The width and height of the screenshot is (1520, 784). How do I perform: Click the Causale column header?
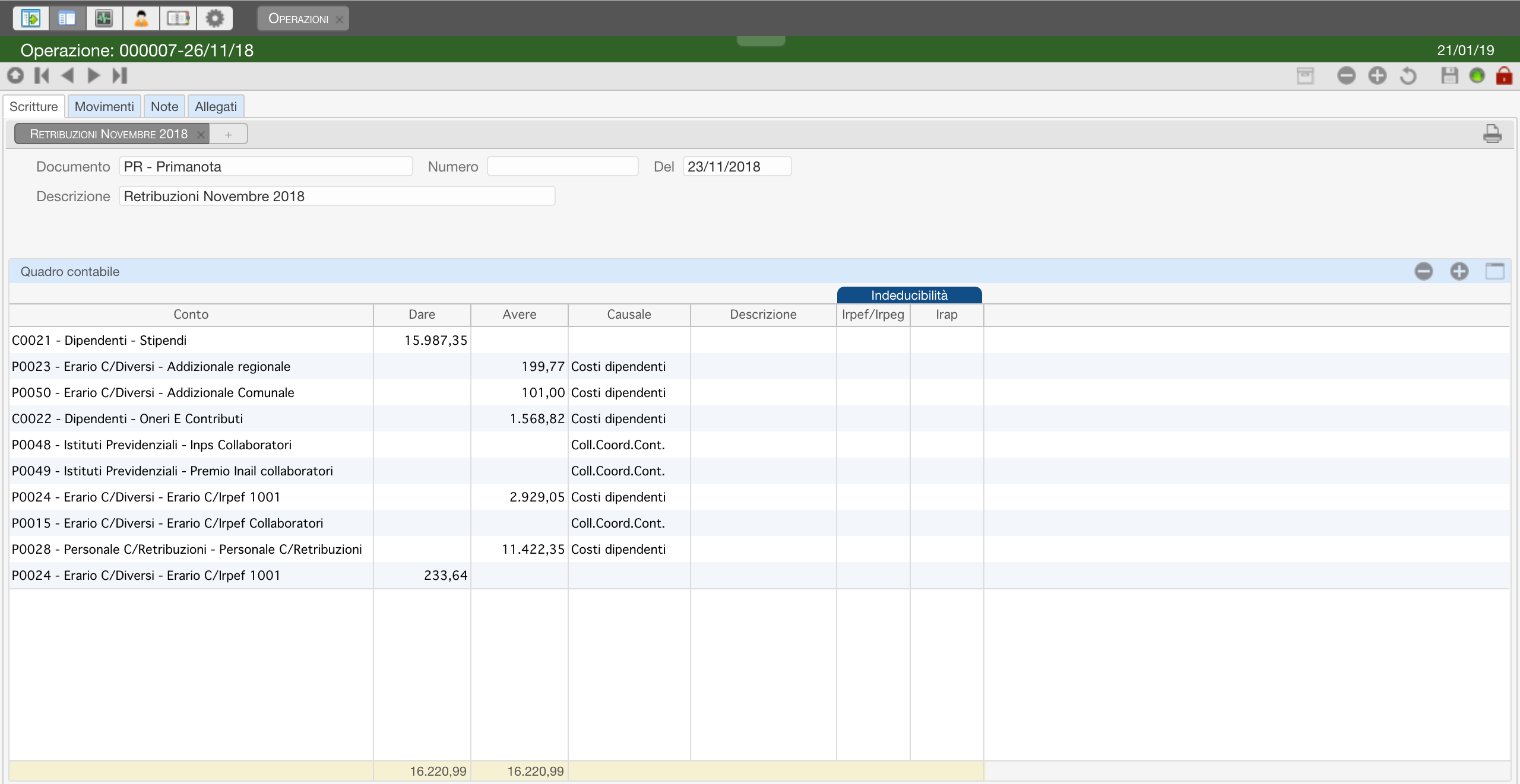[629, 315]
